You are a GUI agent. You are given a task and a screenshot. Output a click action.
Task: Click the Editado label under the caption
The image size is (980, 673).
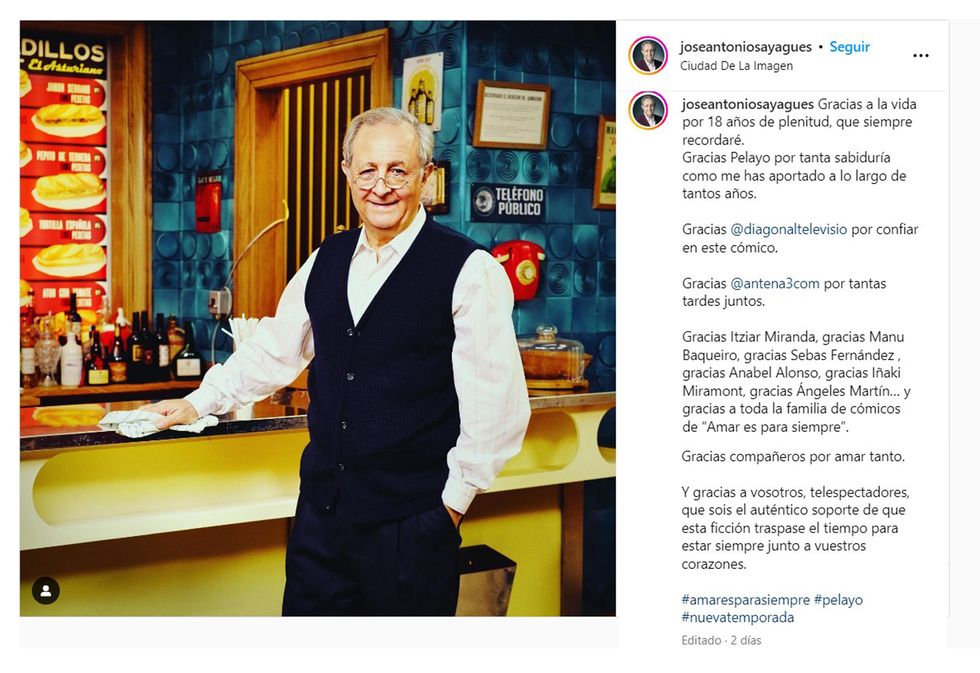pyautogui.click(x=702, y=641)
